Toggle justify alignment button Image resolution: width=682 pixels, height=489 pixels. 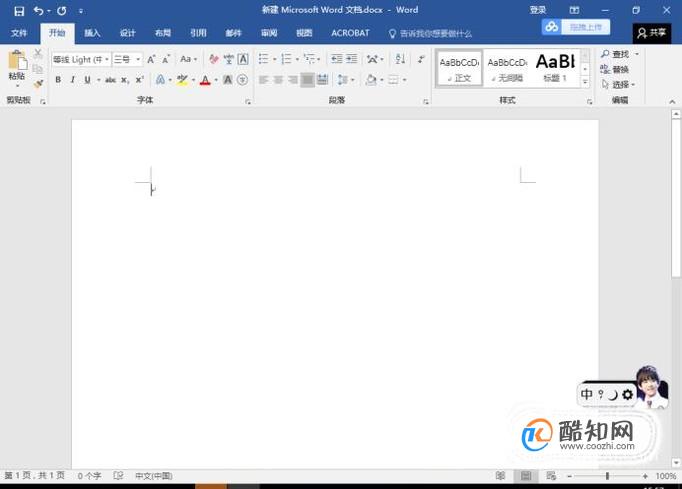308,80
